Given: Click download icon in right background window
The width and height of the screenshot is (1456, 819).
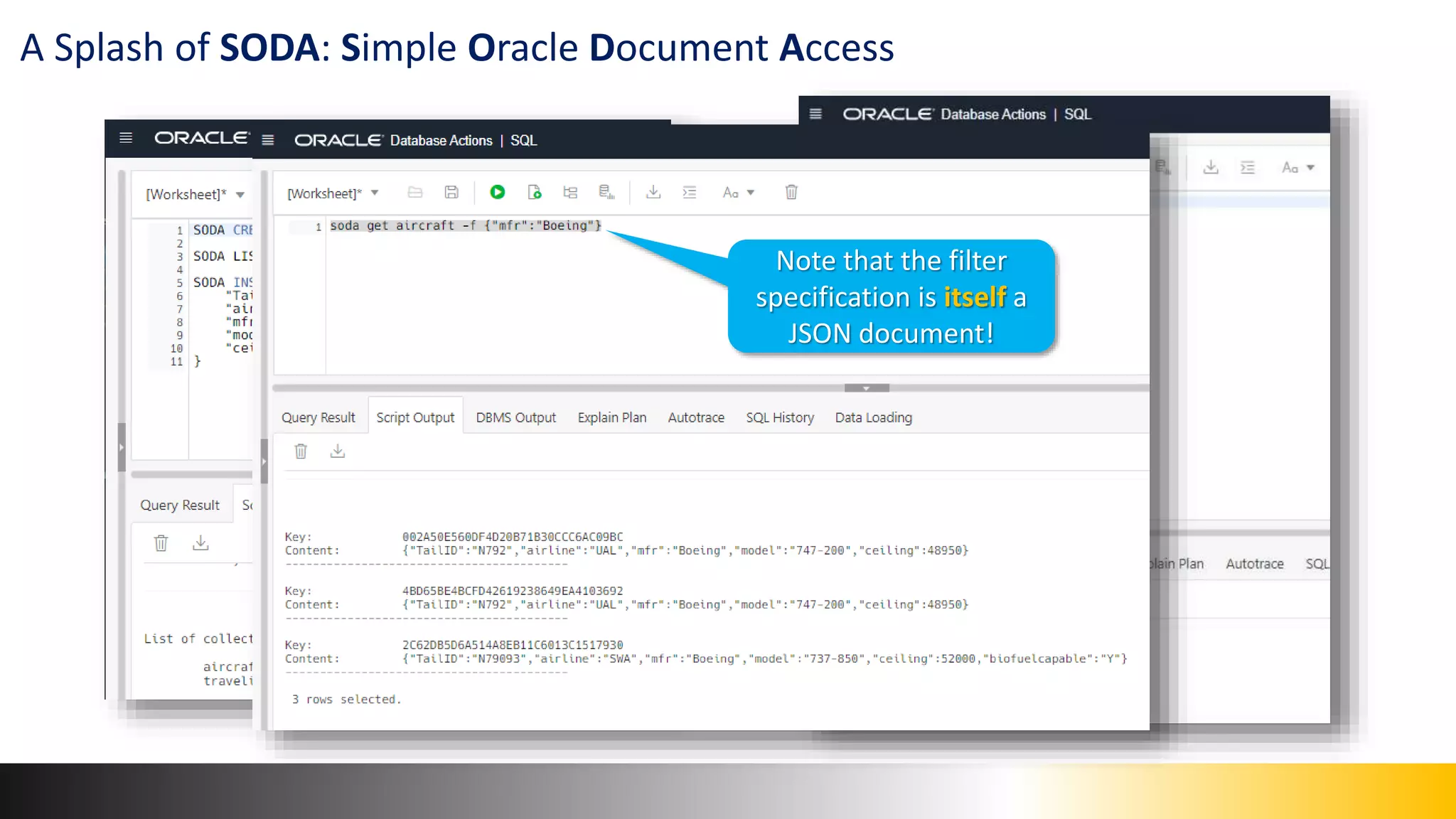Looking at the screenshot, I should tap(1211, 168).
